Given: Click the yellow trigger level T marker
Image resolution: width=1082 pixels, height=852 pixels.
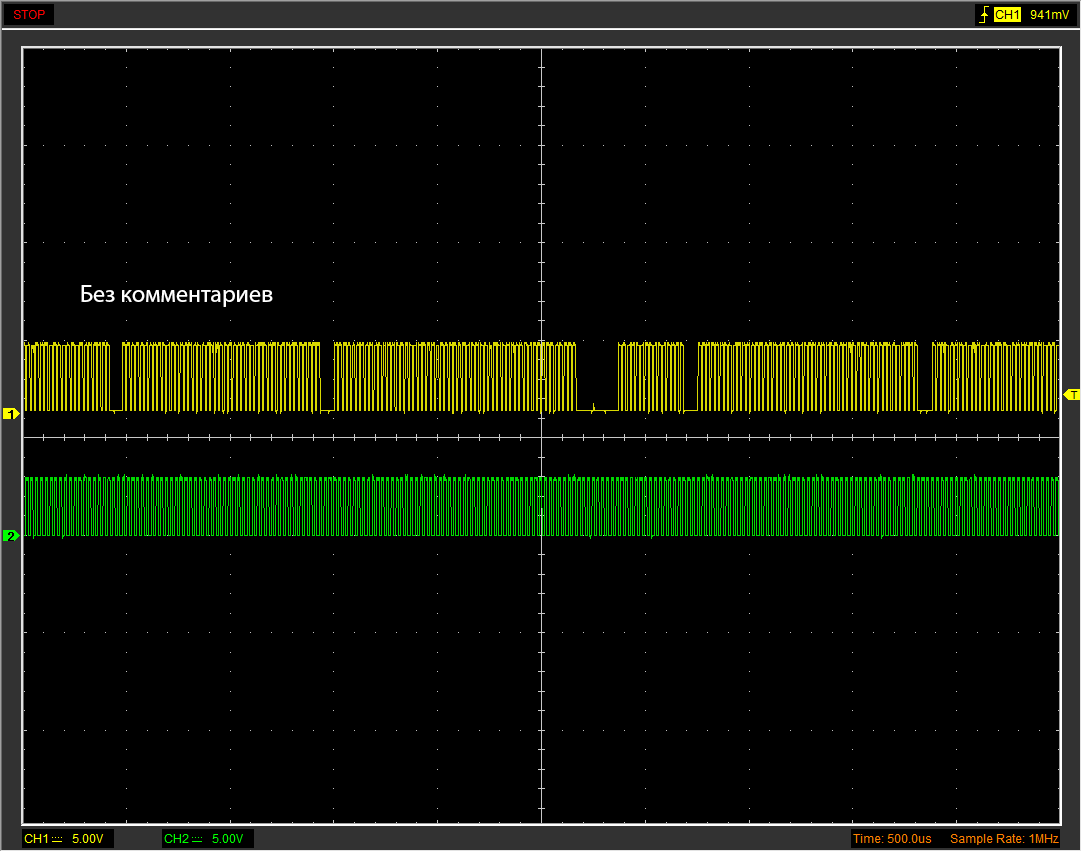Looking at the screenshot, I should pyautogui.click(x=1072, y=395).
